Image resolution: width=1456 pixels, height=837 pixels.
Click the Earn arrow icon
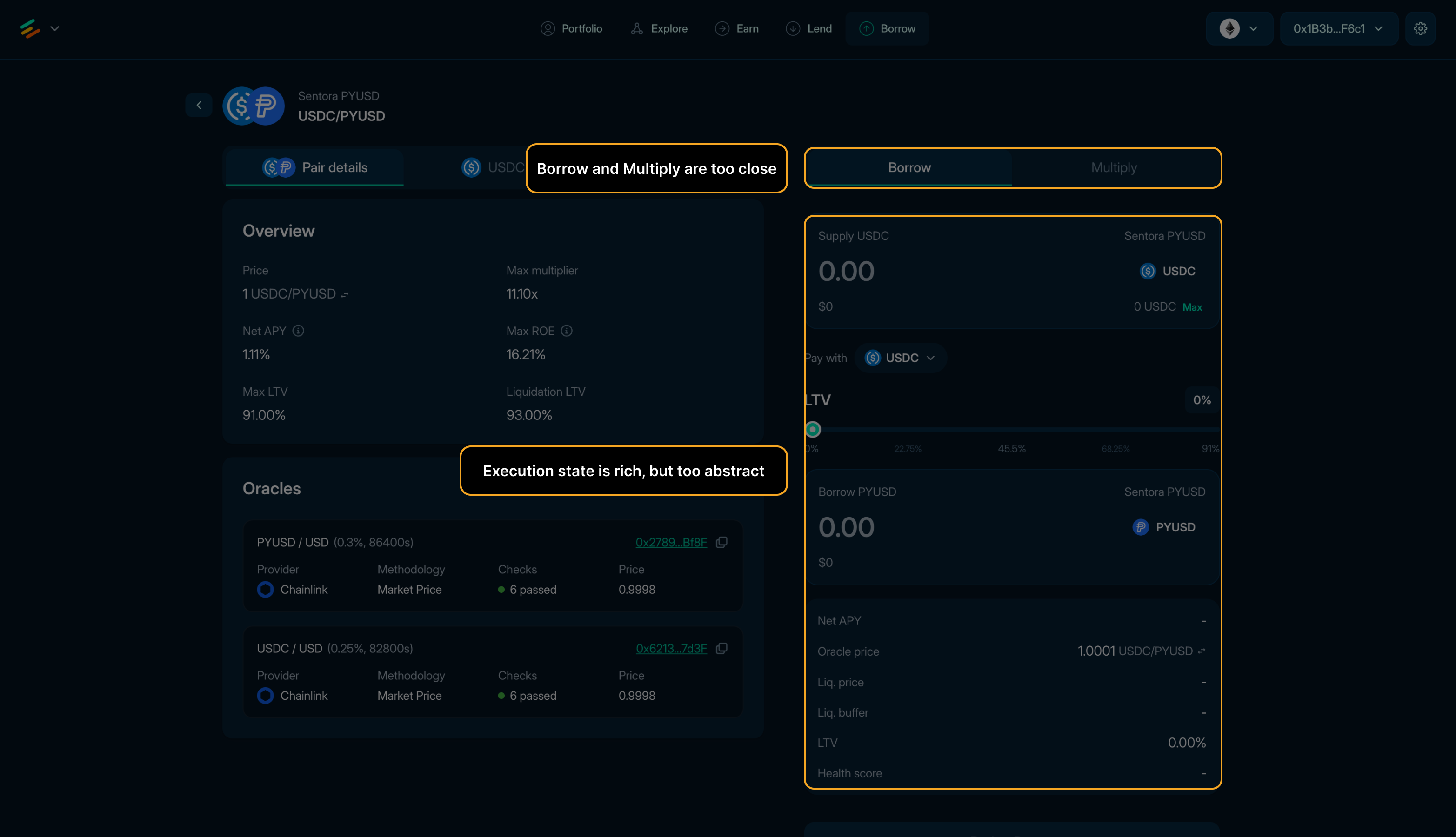pos(722,28)
